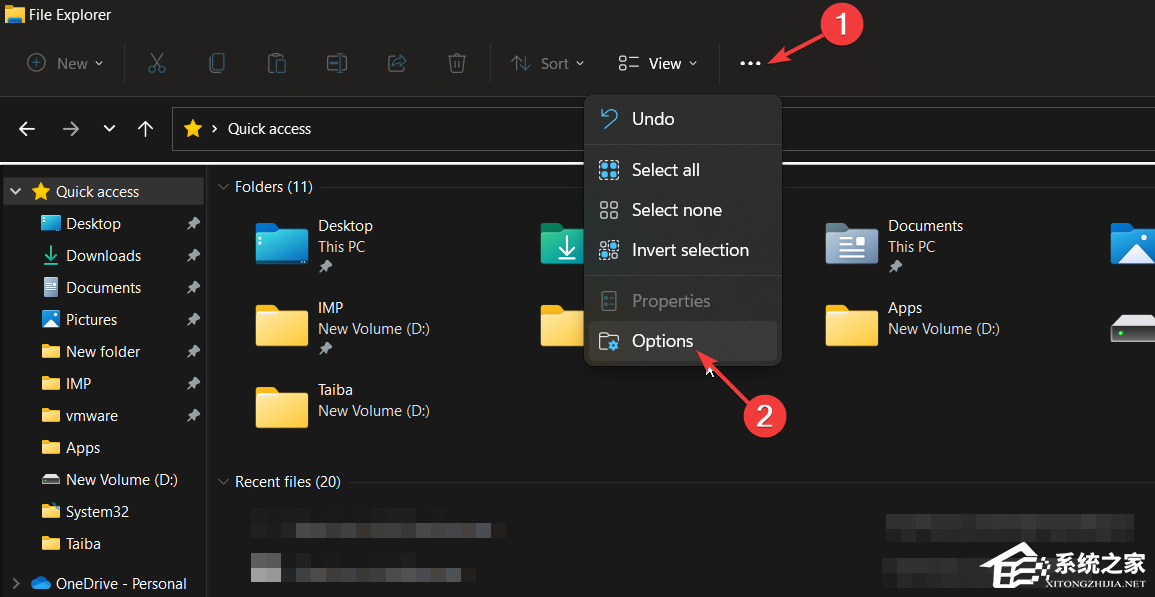1155x597 pixels.
Task: Click the Rename icon in toolbar
Action: click(x=336, y=63)
